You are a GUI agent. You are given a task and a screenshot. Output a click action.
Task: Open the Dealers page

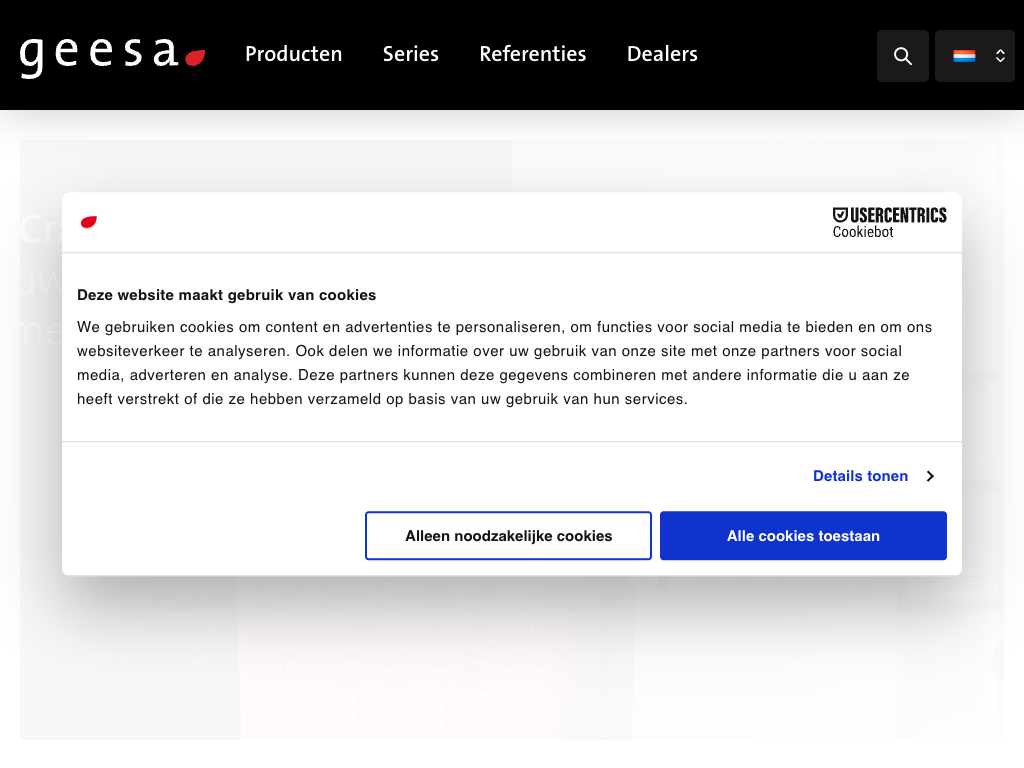tap(662, 54)
